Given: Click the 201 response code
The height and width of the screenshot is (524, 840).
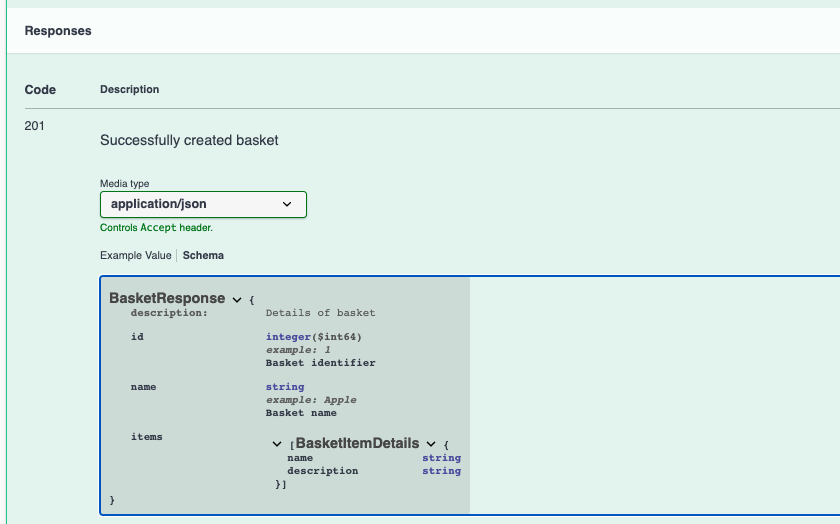Looking at the screenshot, I should 34,126.
